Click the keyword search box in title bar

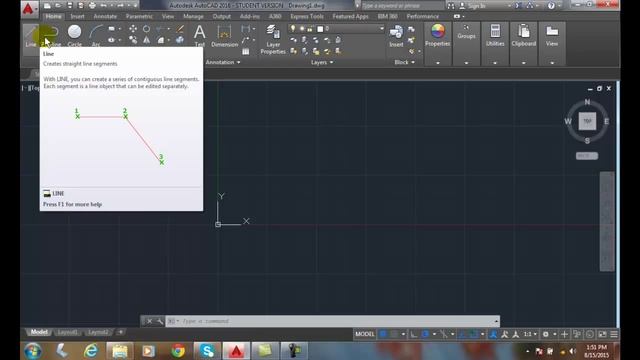click(x=402, y=6)
